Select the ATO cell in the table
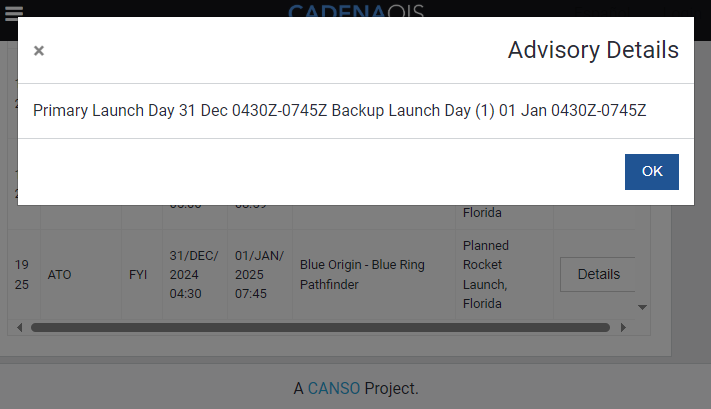711x409 pixels. tap(60, 274)
